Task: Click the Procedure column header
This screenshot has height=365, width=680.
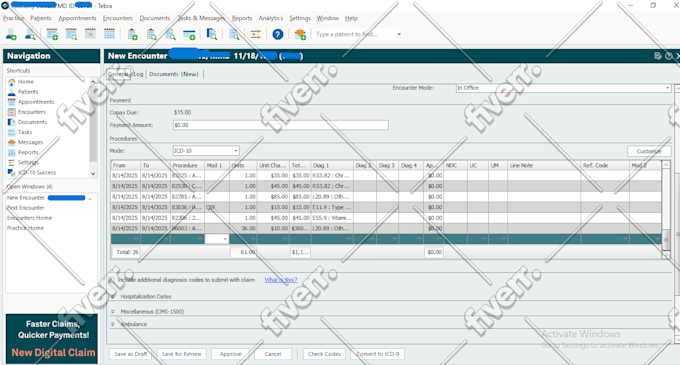Action: [x=187, y=165]
